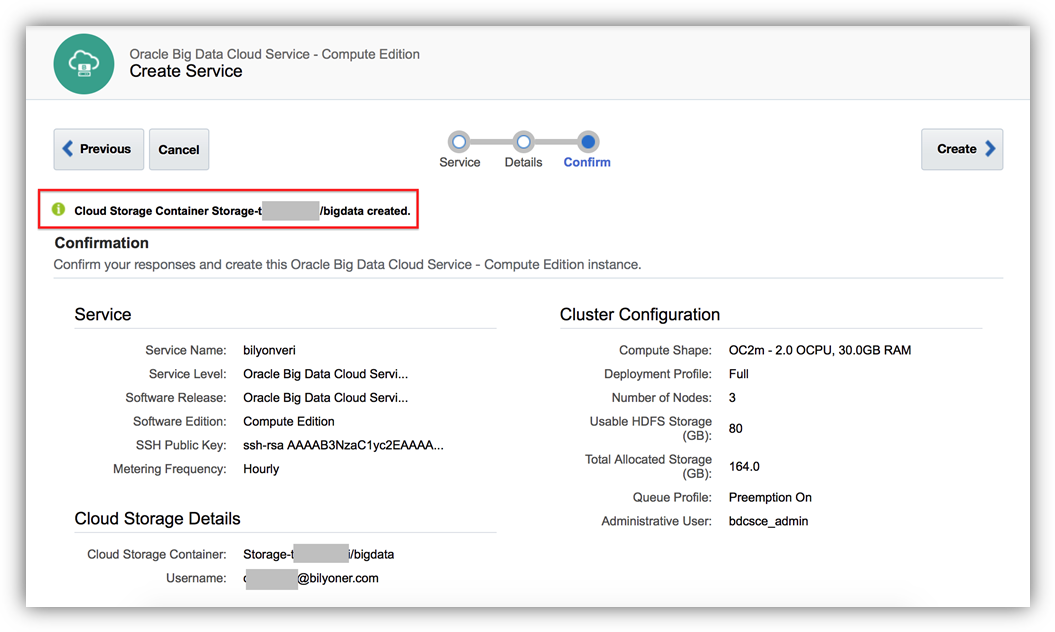Viewport: 1055px width, 632px height.
Task: Click the administrative user 'bdcsce_admin'
Action: point(768,521)
